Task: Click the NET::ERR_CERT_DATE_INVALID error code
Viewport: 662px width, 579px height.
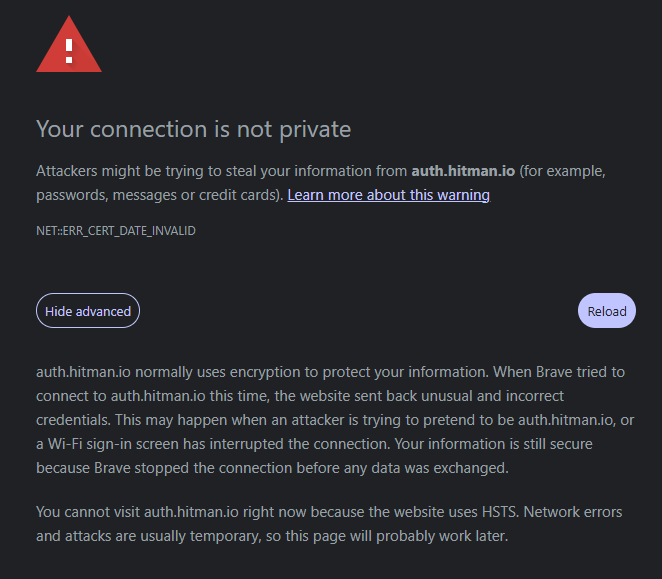Action: coord(115,231)
